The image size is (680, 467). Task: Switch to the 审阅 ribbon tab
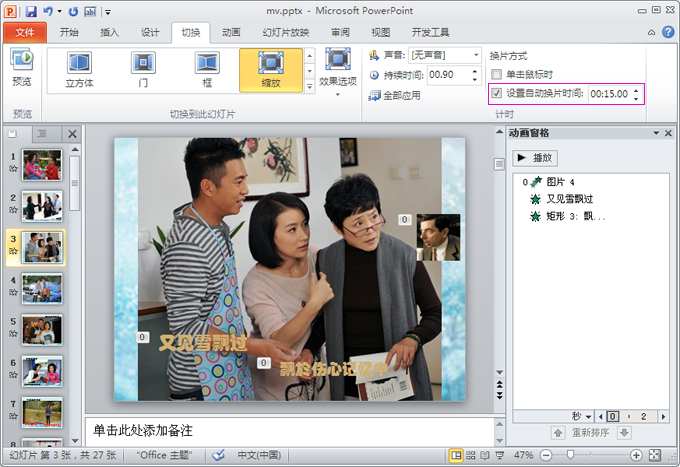340,33
